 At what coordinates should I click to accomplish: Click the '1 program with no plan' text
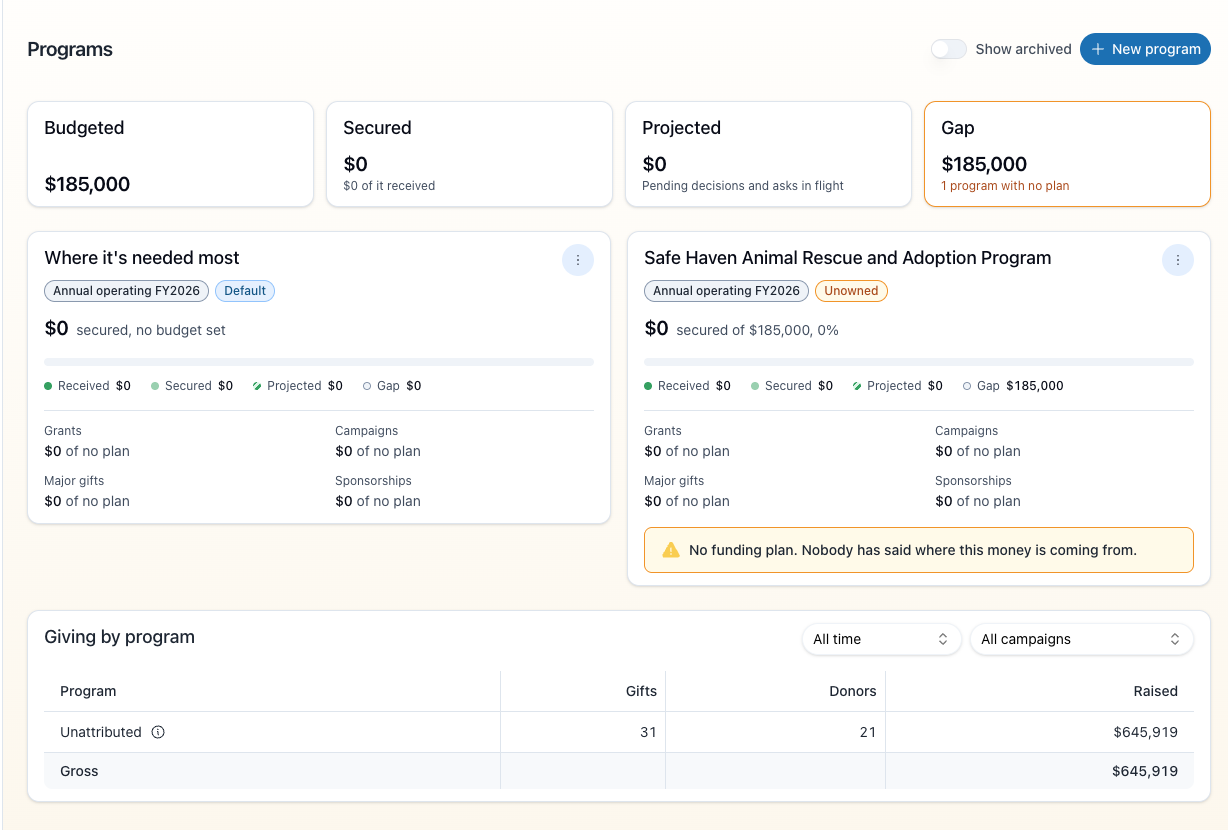coord(1005,186)
